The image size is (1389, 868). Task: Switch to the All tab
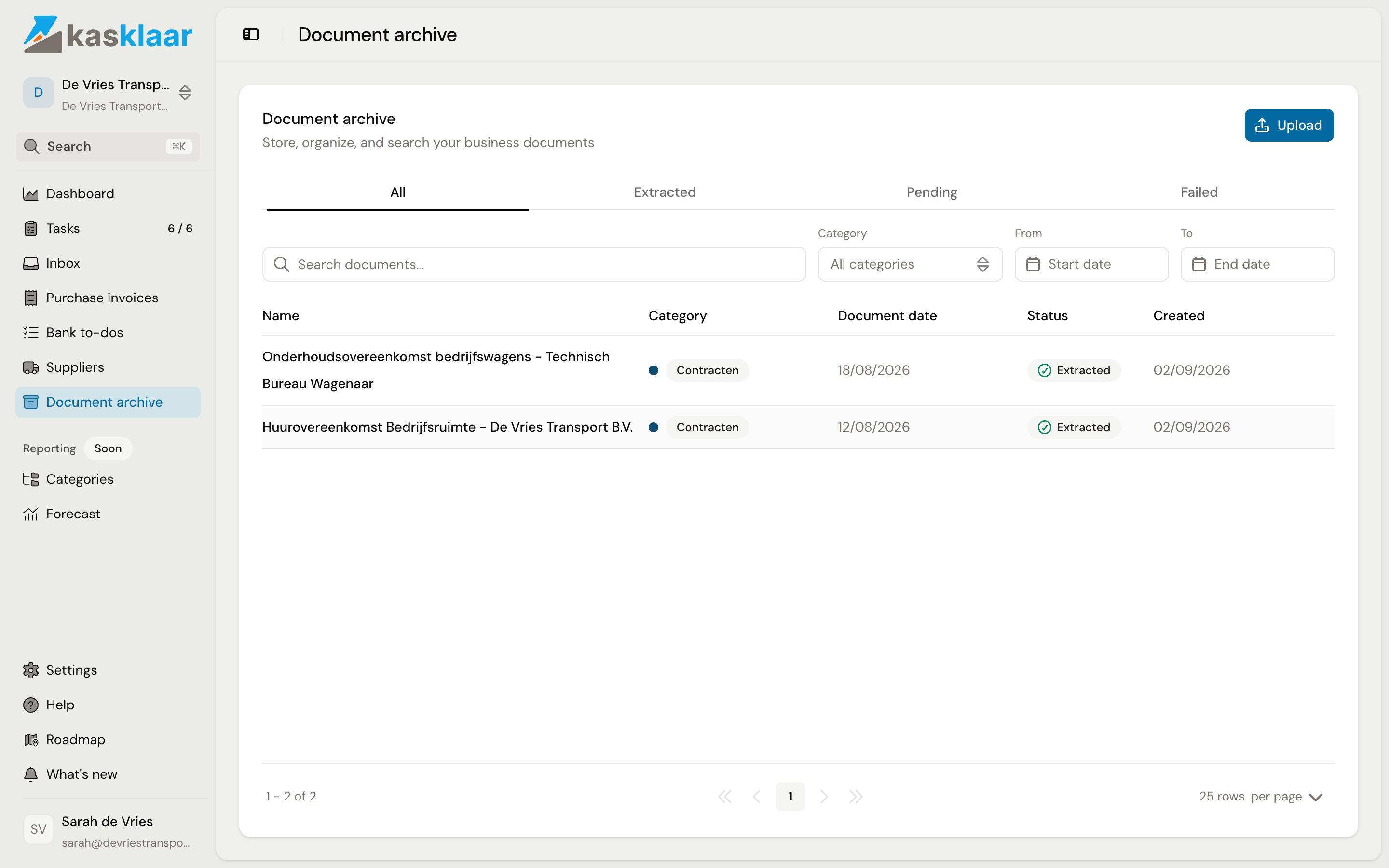398,192
